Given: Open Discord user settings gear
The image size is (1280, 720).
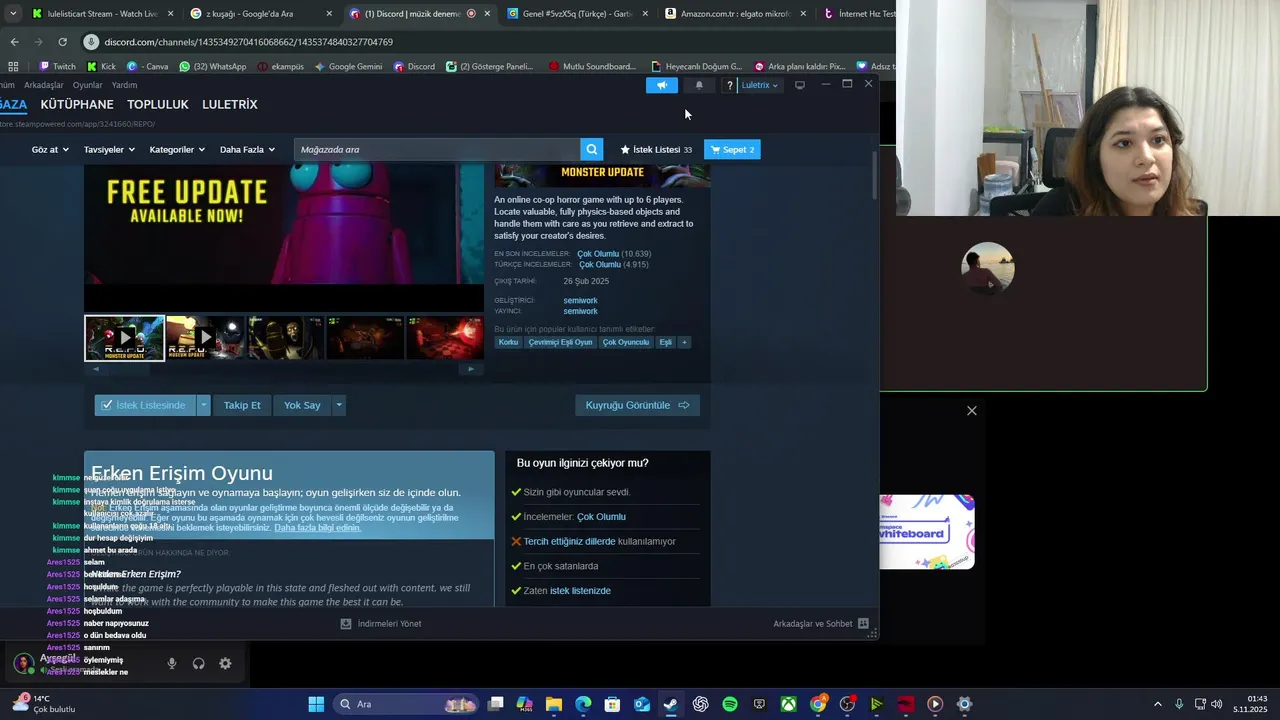Looking at the screenshot, I should pyautogui.click(x=225, y=663).
